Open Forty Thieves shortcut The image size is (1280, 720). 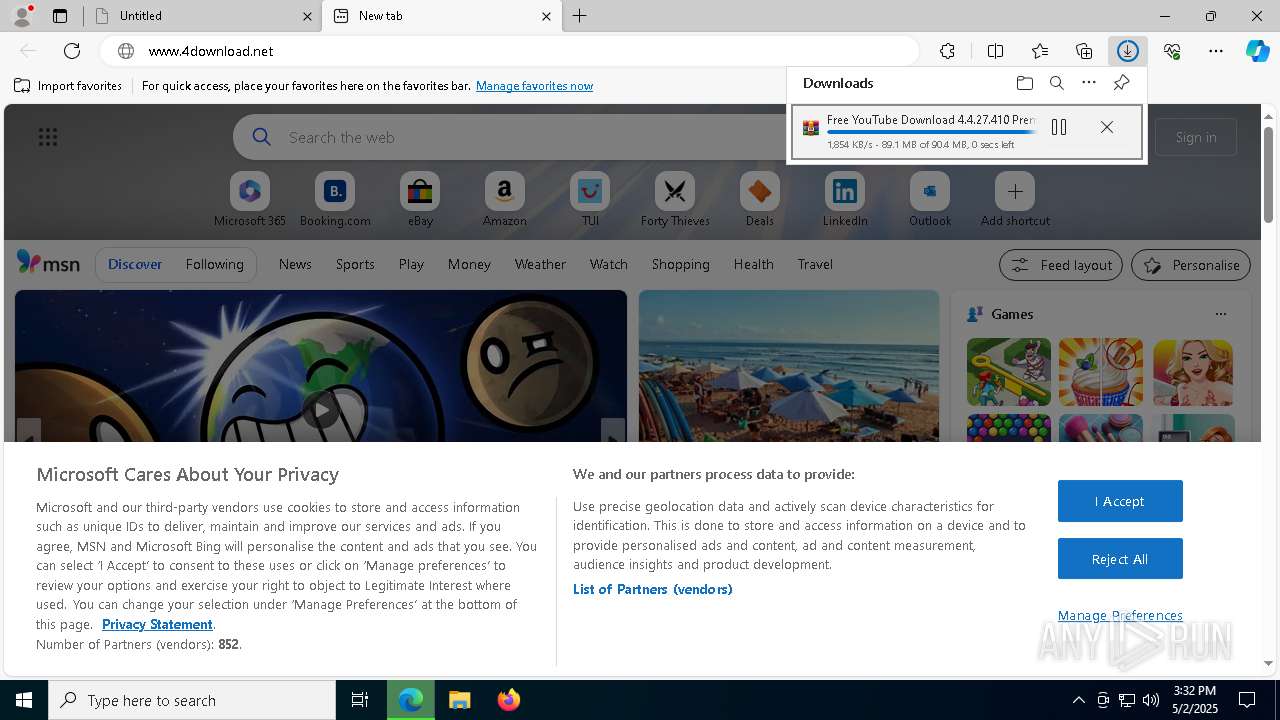click(x=675, y=199)
